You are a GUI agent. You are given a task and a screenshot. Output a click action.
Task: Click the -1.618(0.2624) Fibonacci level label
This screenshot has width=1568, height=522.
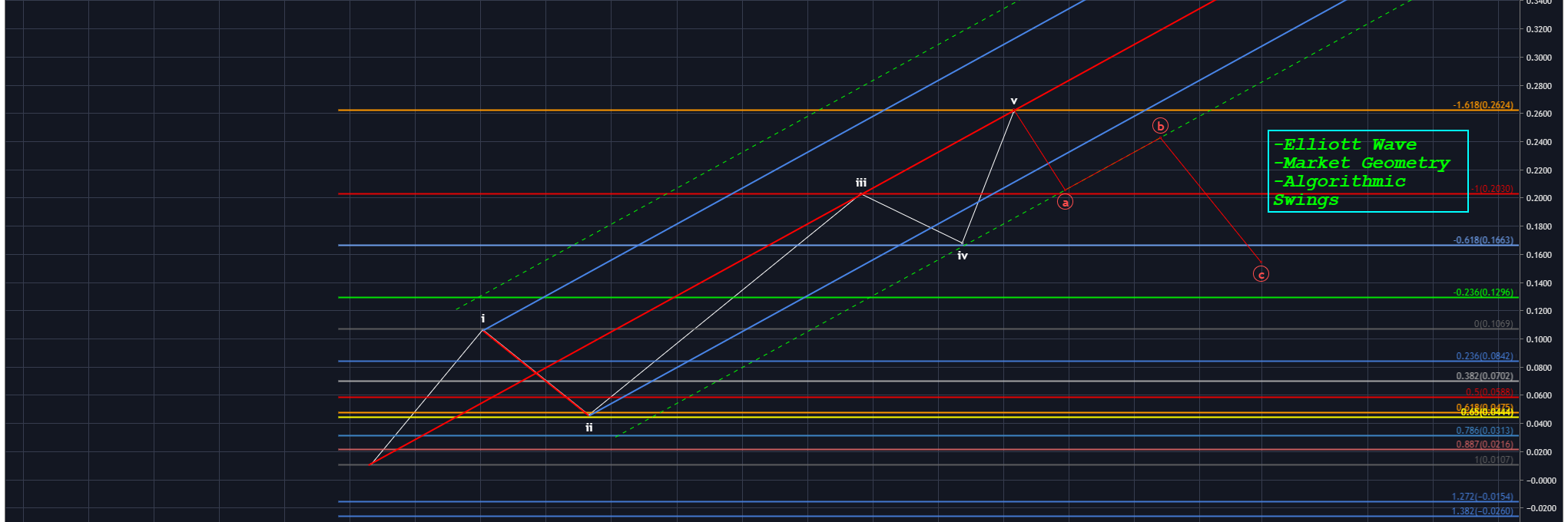pyautogui.click(x=1483, y=105)
